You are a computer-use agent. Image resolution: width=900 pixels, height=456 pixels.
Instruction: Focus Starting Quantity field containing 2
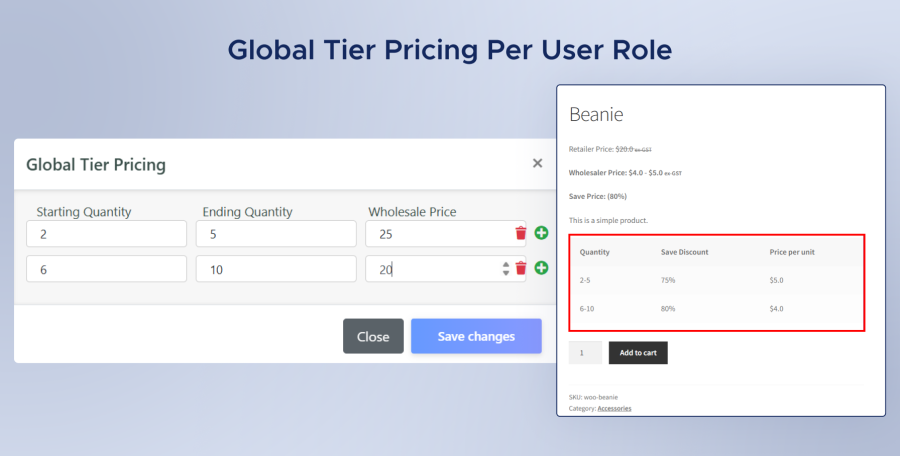(106, 234)
